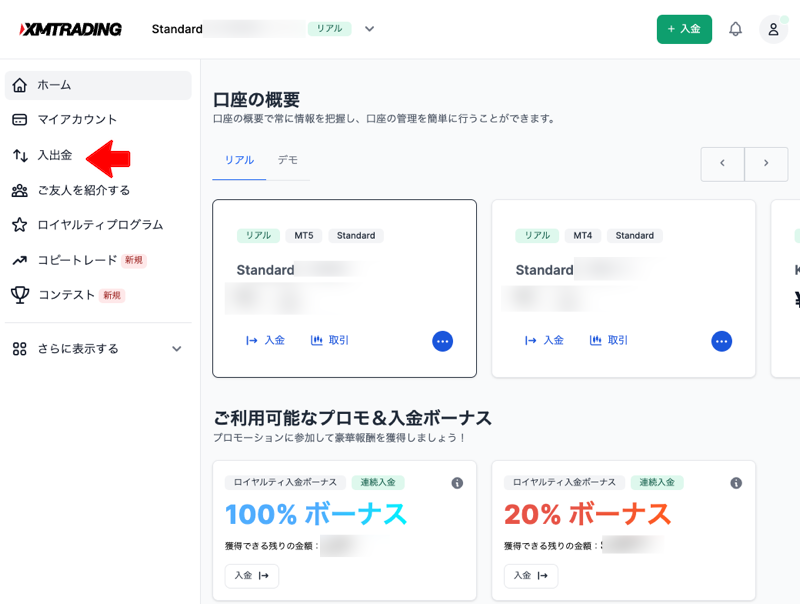Click the 20% ボーナス heading
The width and height of the screenshot is (800, 604).
[587, 514]
